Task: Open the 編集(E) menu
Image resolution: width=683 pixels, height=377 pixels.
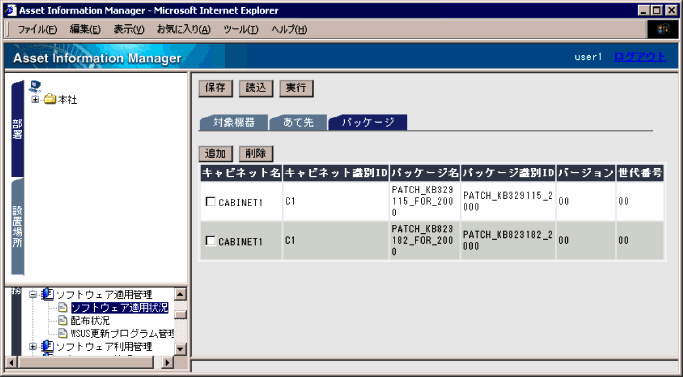Action: (85, 29)
